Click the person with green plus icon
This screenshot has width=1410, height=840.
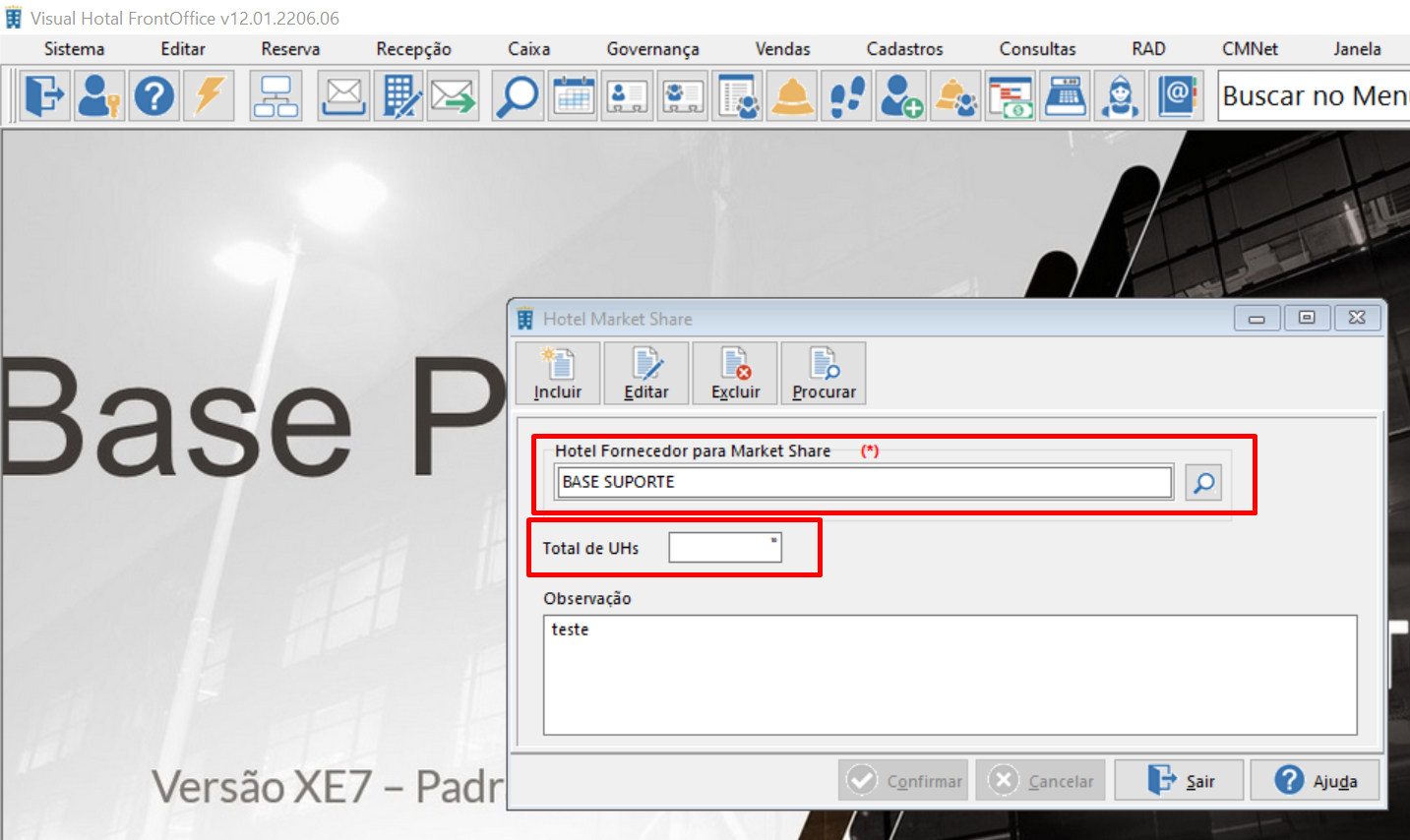(901, 96)
